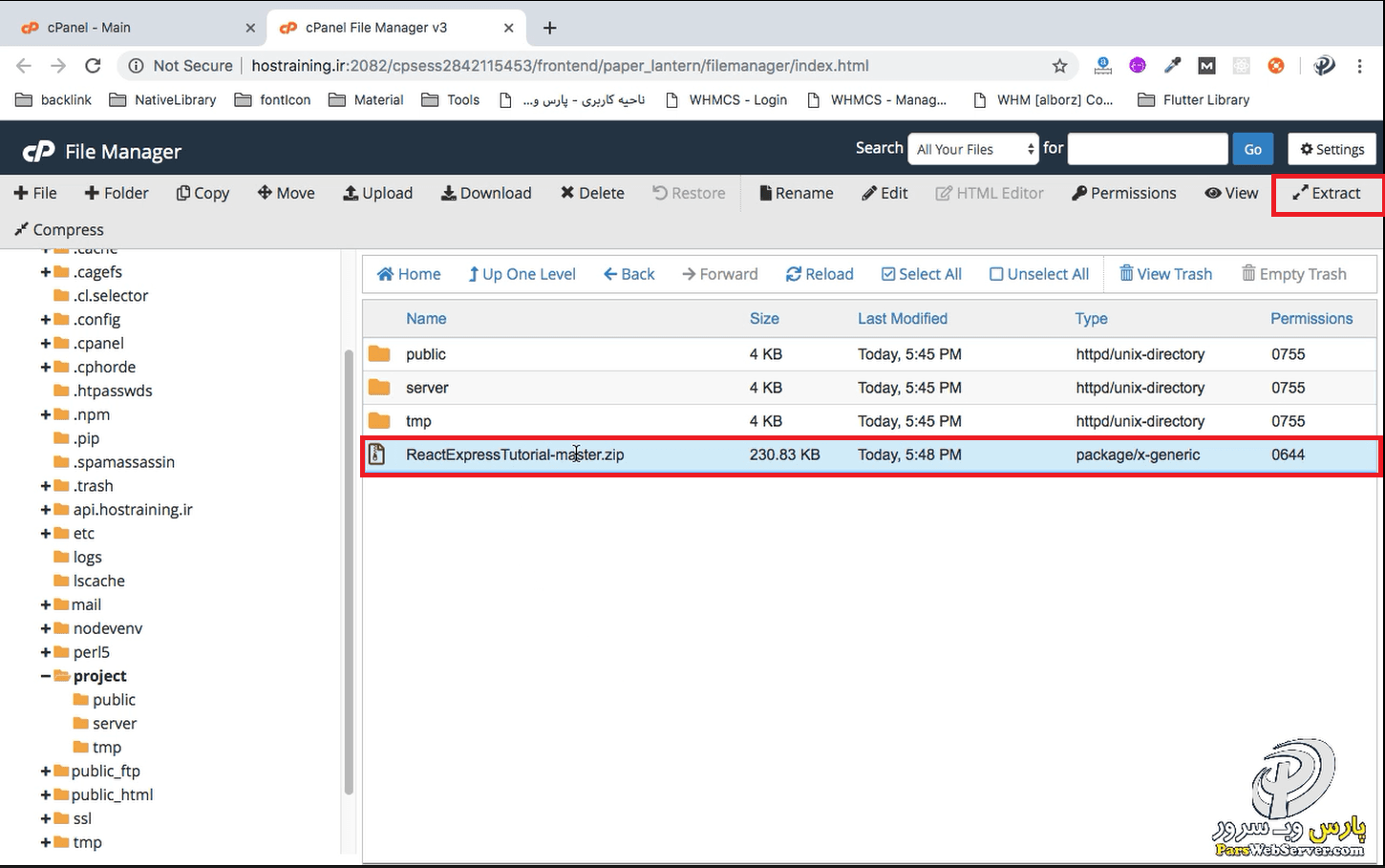Click the search text input field
The width and height of the screenshot is (1385, 868).
pyautogui.click(x=1147, y=149)
